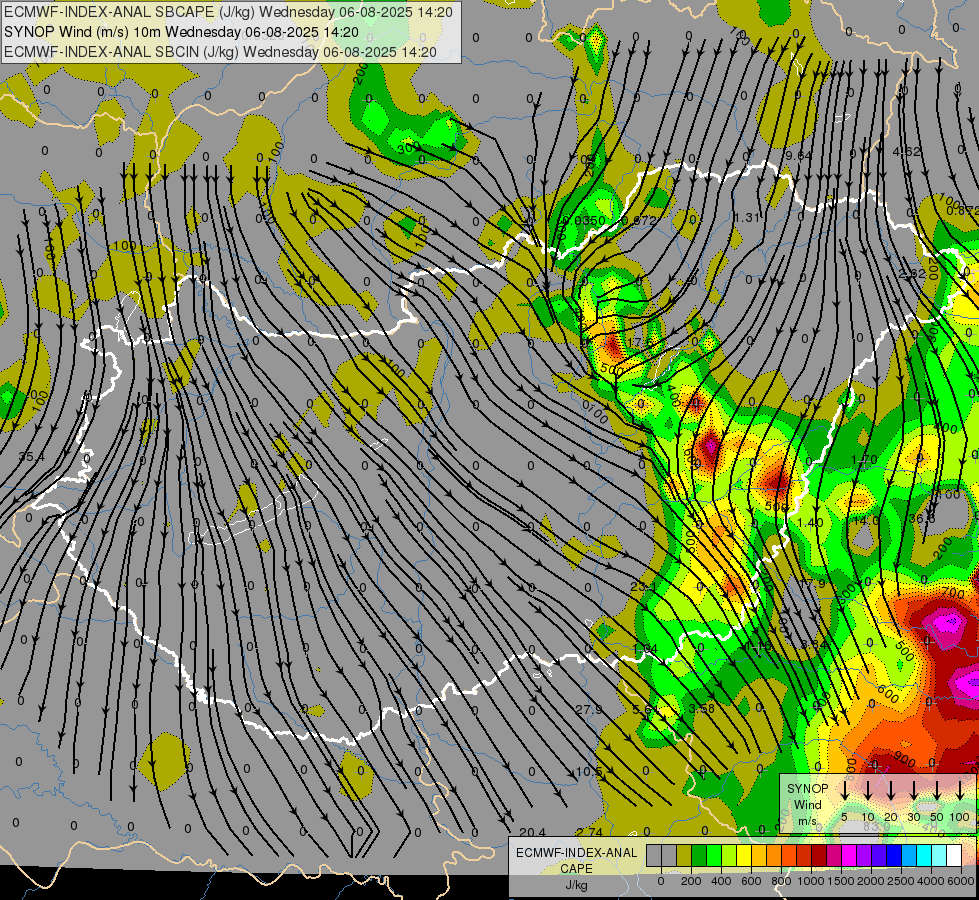Viewport: 979px width, 900px height.
Task: Click the ECMWF-INDEX-ANAL legend label
Action: click(x=576, y=853)
